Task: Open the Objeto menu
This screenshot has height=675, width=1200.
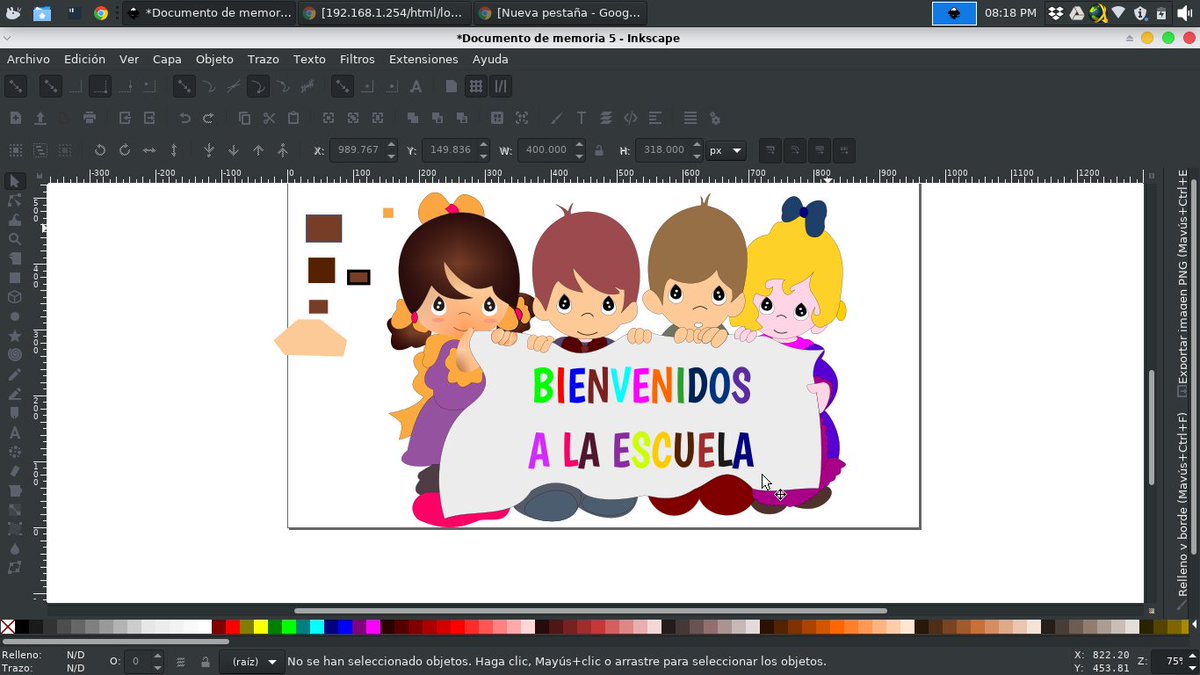Action: pyautogui.click(x=214, y=59)
